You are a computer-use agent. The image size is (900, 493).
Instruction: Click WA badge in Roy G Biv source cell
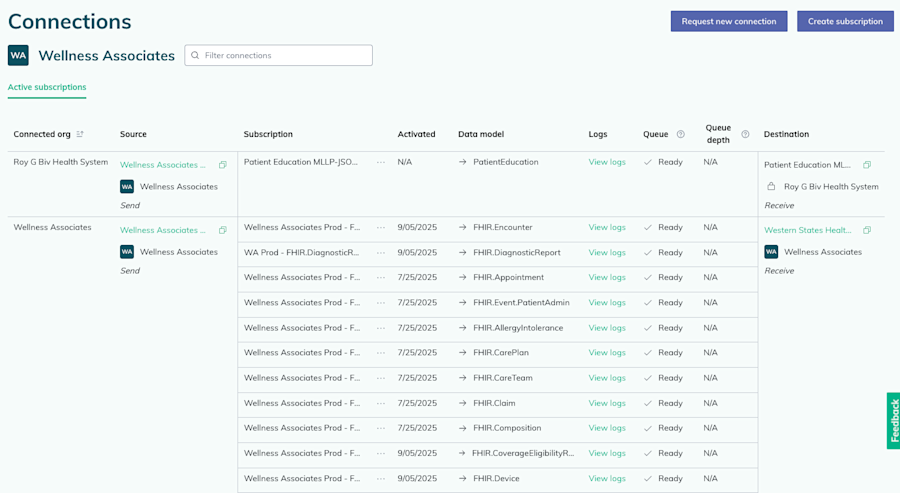[x=127, y=187]
